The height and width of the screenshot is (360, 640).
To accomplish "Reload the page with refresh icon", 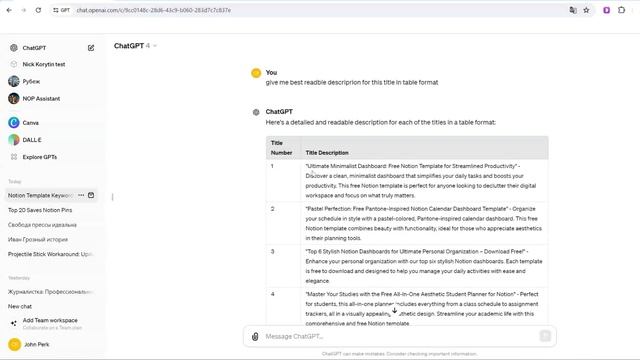I will [38, 10].
